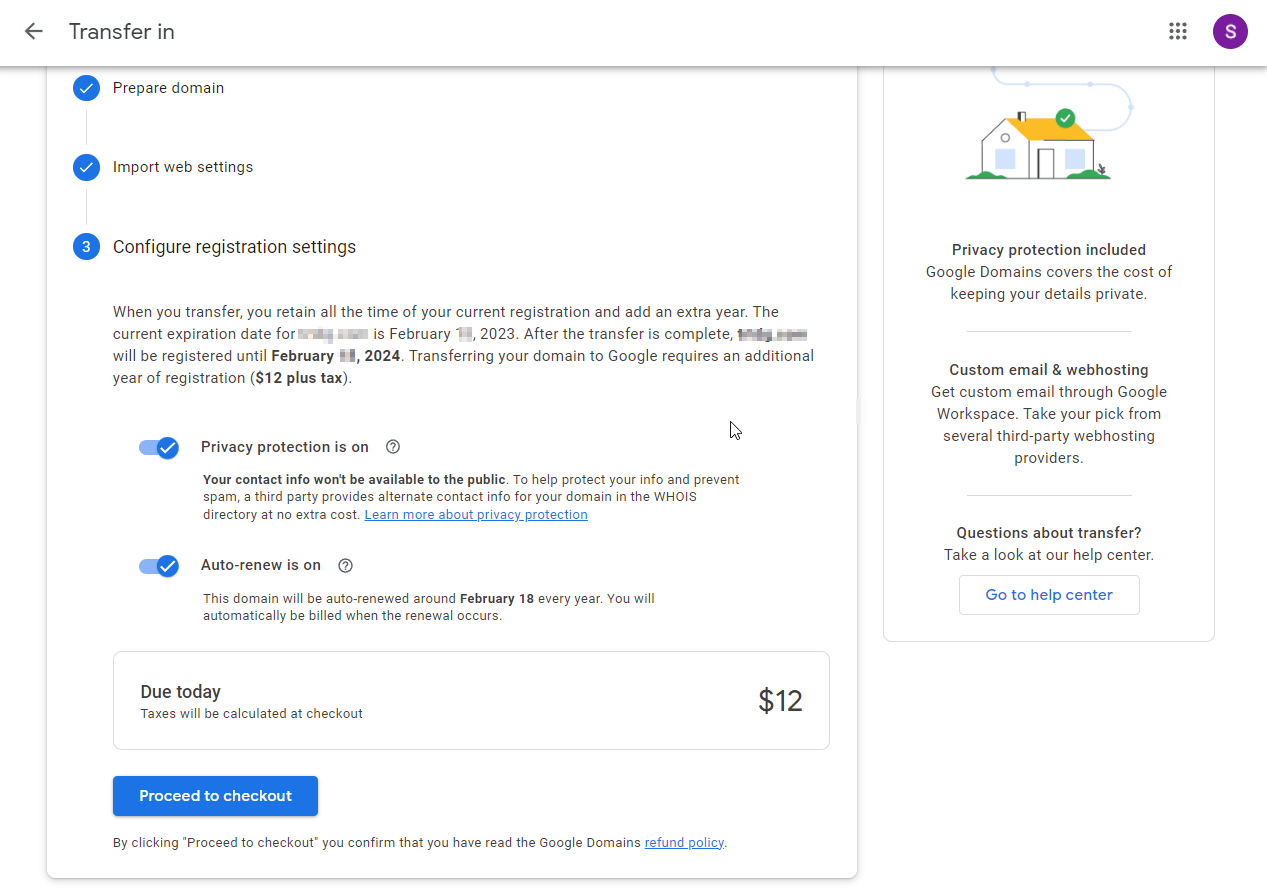The image size is (1267, 893).
Task: Go back using the left arrow icon
Action: click(34, 31)
